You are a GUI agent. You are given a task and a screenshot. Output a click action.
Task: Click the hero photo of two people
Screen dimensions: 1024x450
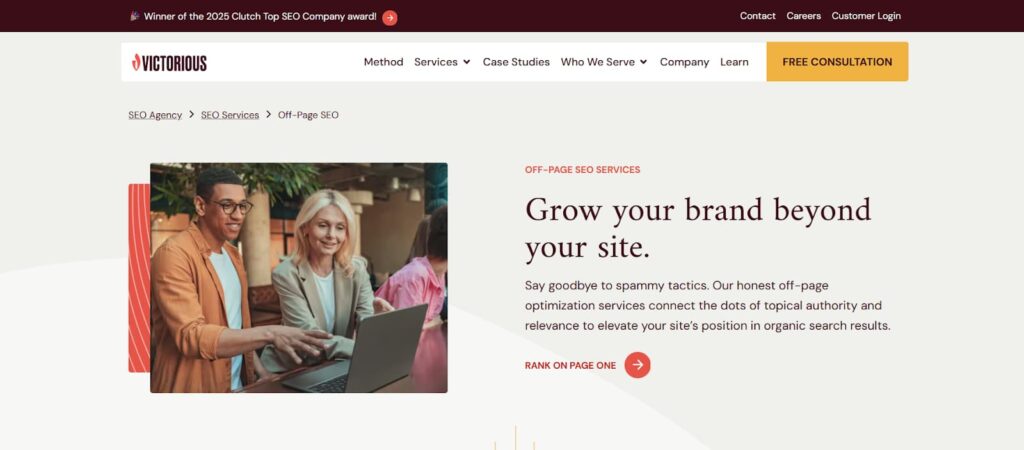(298, 278)
